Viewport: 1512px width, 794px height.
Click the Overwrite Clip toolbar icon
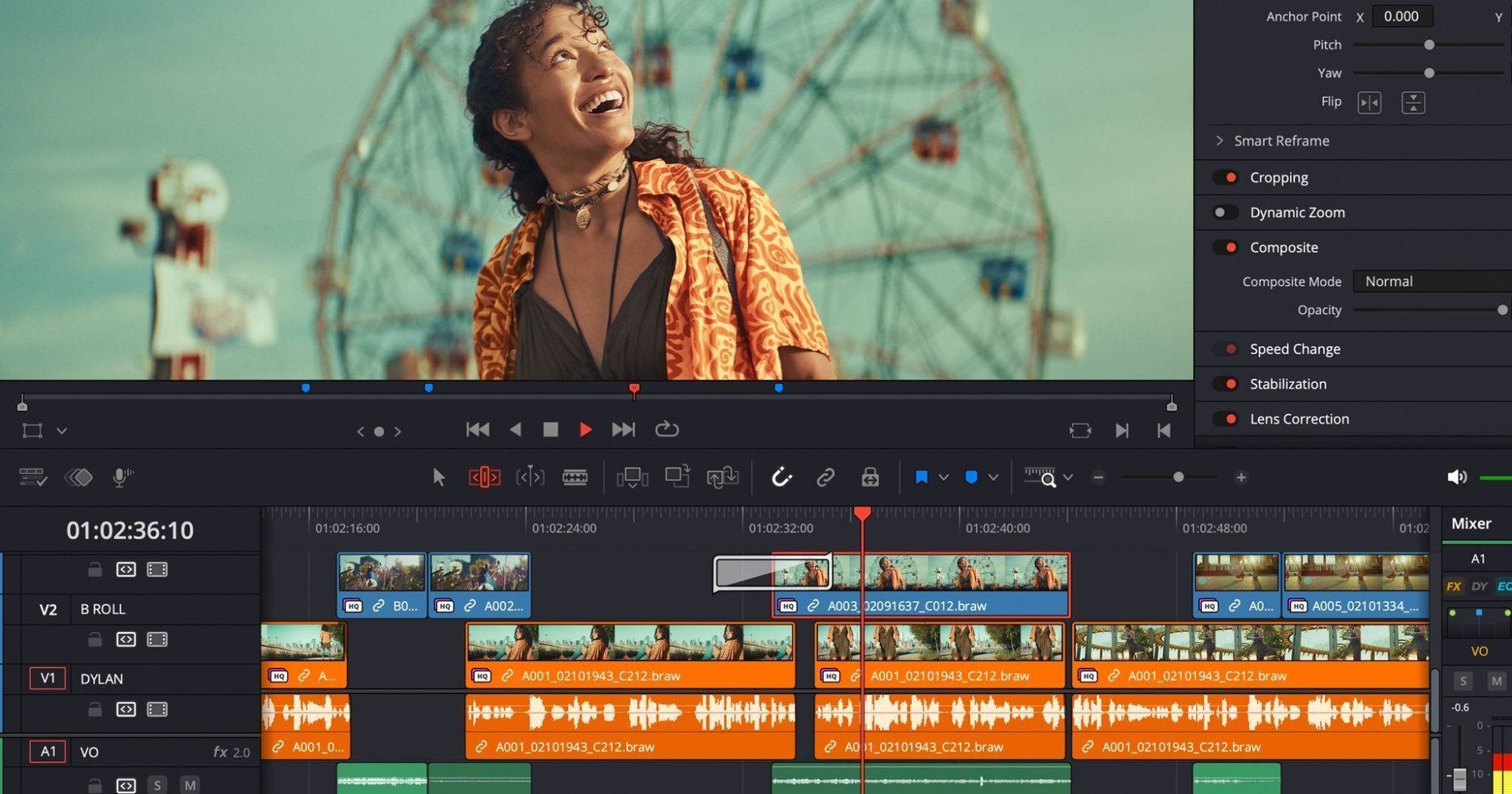point(677,477)
